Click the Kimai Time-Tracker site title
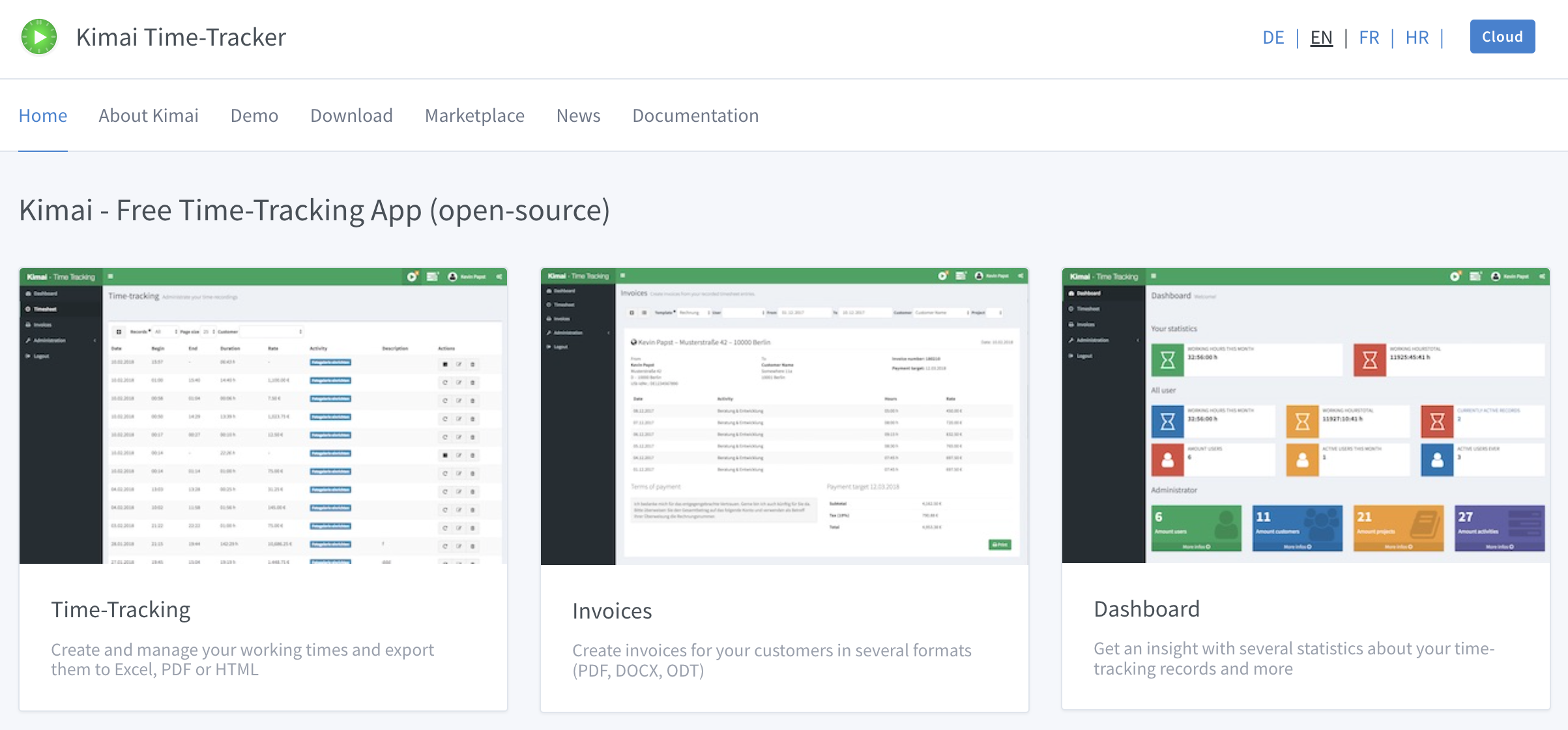The image size is (1568, 730). tap(181, 37)
